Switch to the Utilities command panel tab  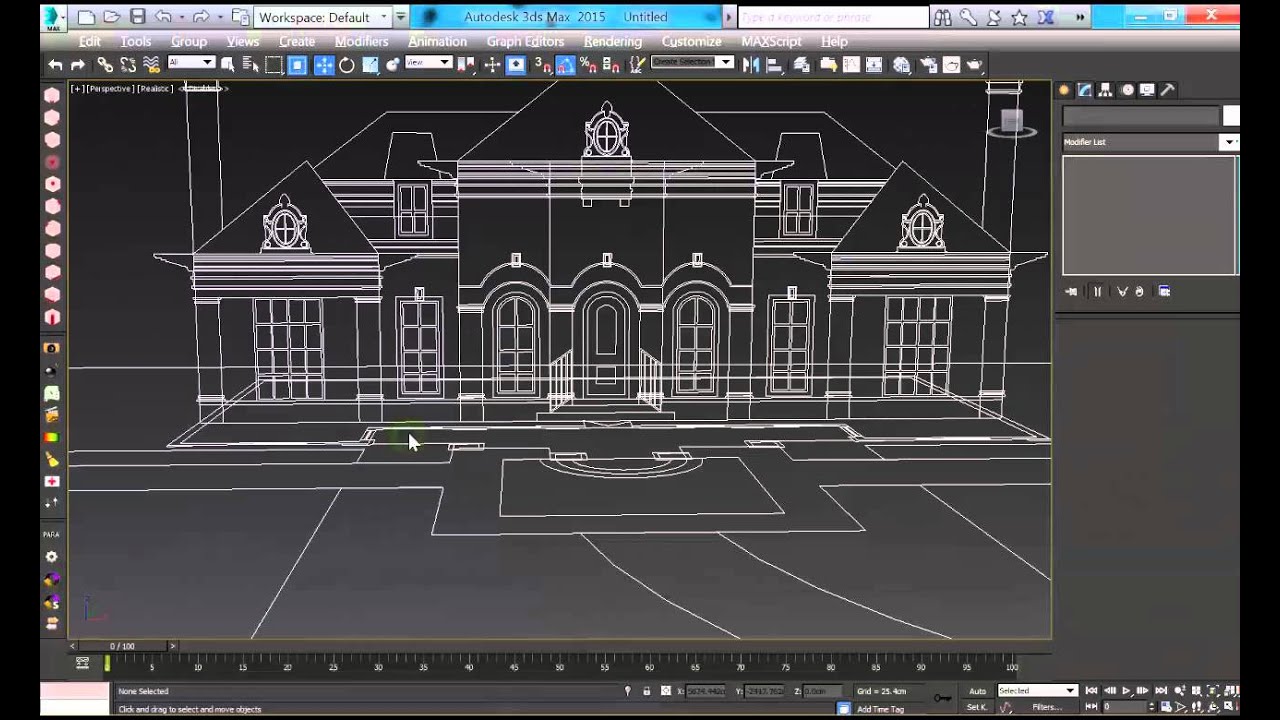1167,90
